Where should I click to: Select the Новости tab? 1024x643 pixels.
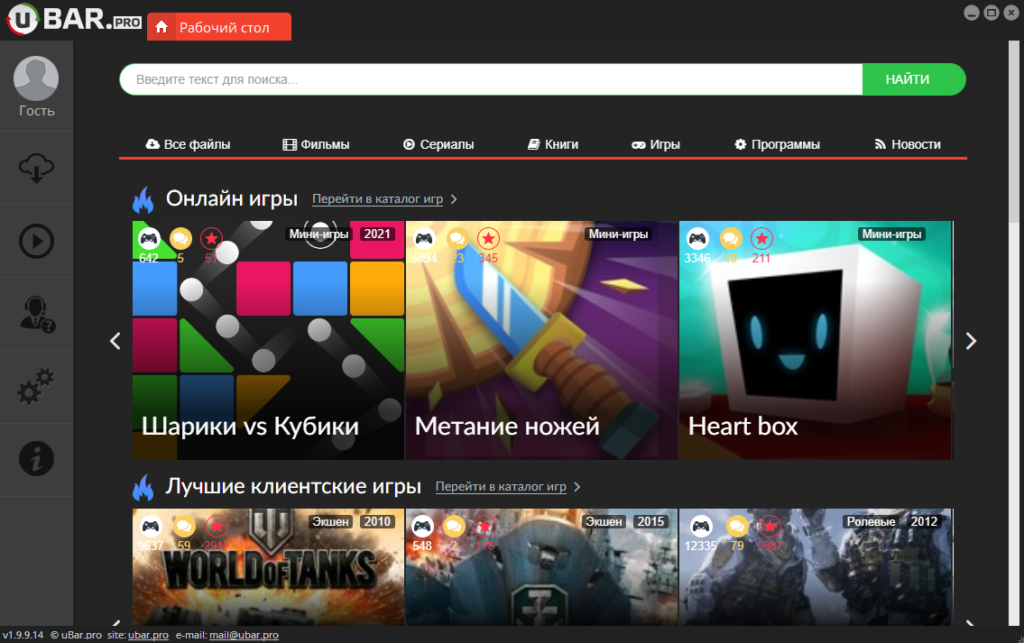click(908, 144)
